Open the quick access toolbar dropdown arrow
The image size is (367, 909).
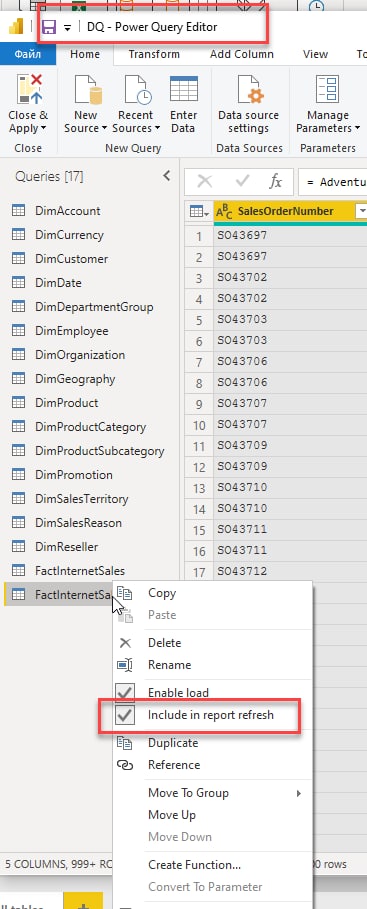click(x=67, y=28)
